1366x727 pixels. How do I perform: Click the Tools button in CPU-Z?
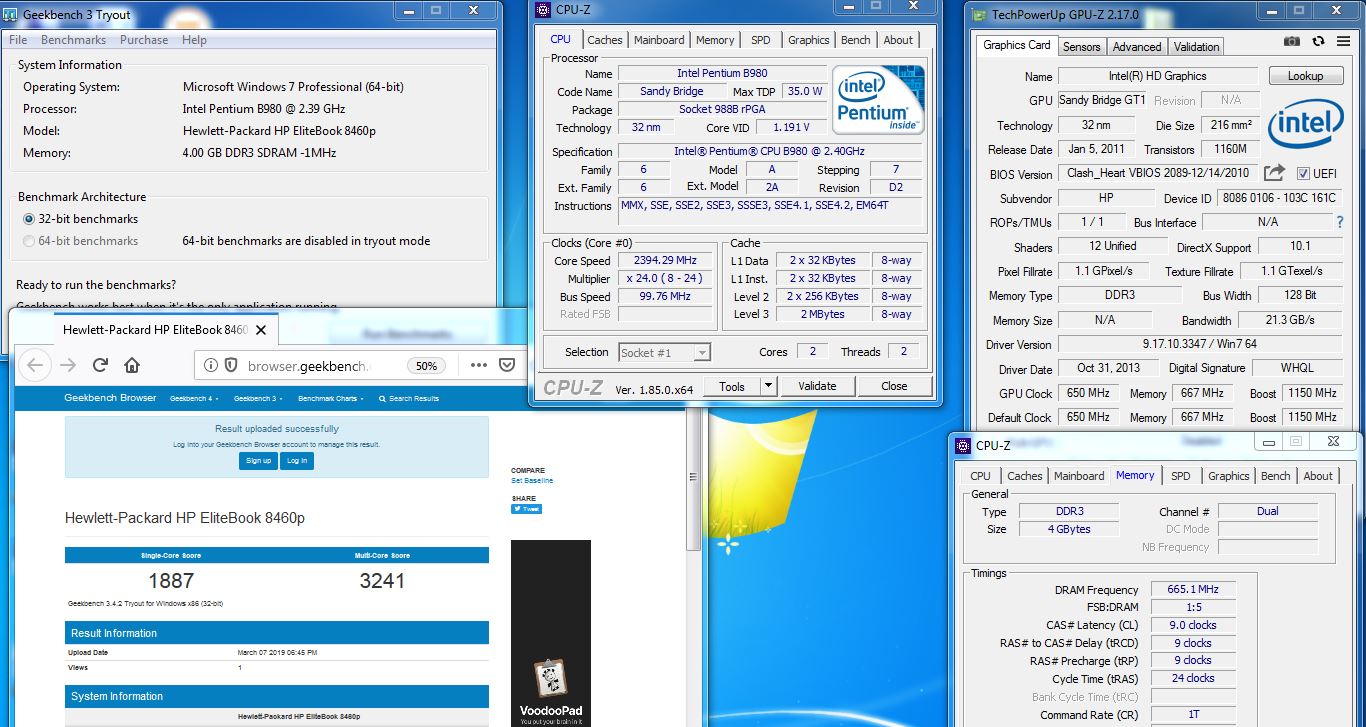click(x=731, y=386)
